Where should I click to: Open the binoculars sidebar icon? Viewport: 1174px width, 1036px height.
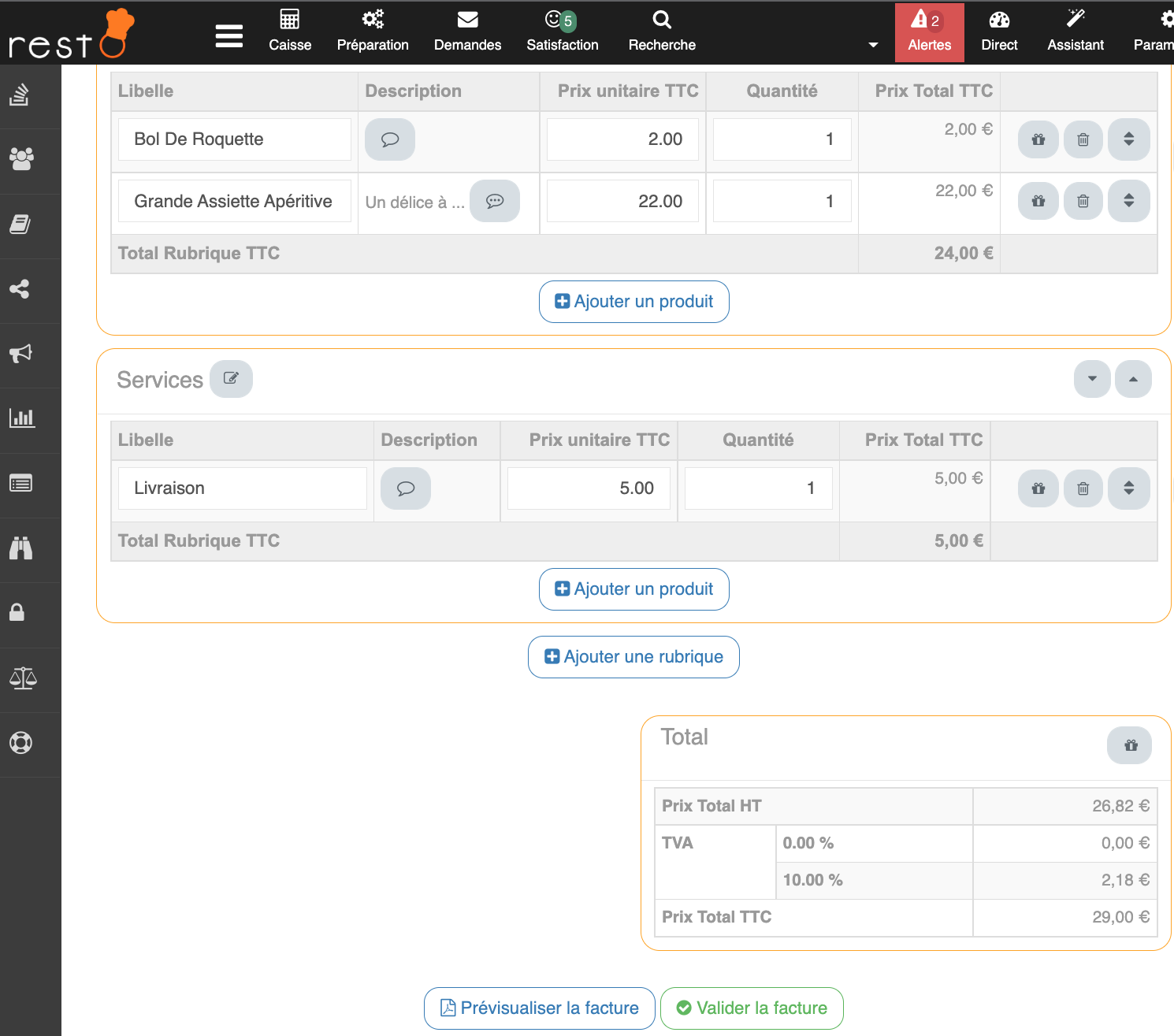21,548
